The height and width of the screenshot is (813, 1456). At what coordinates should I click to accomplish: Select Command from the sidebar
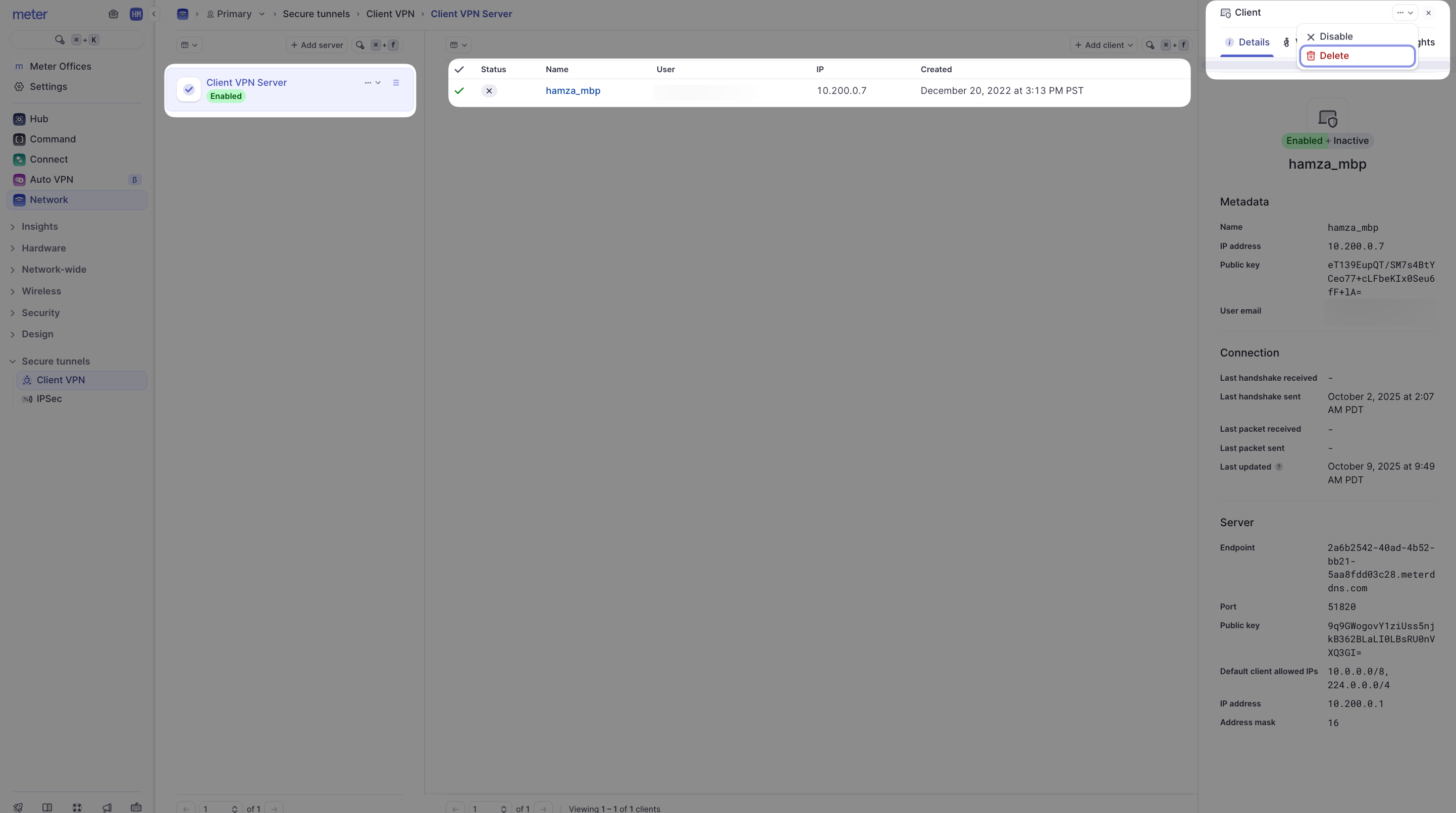pyautogui.click(x=52, y=139)
